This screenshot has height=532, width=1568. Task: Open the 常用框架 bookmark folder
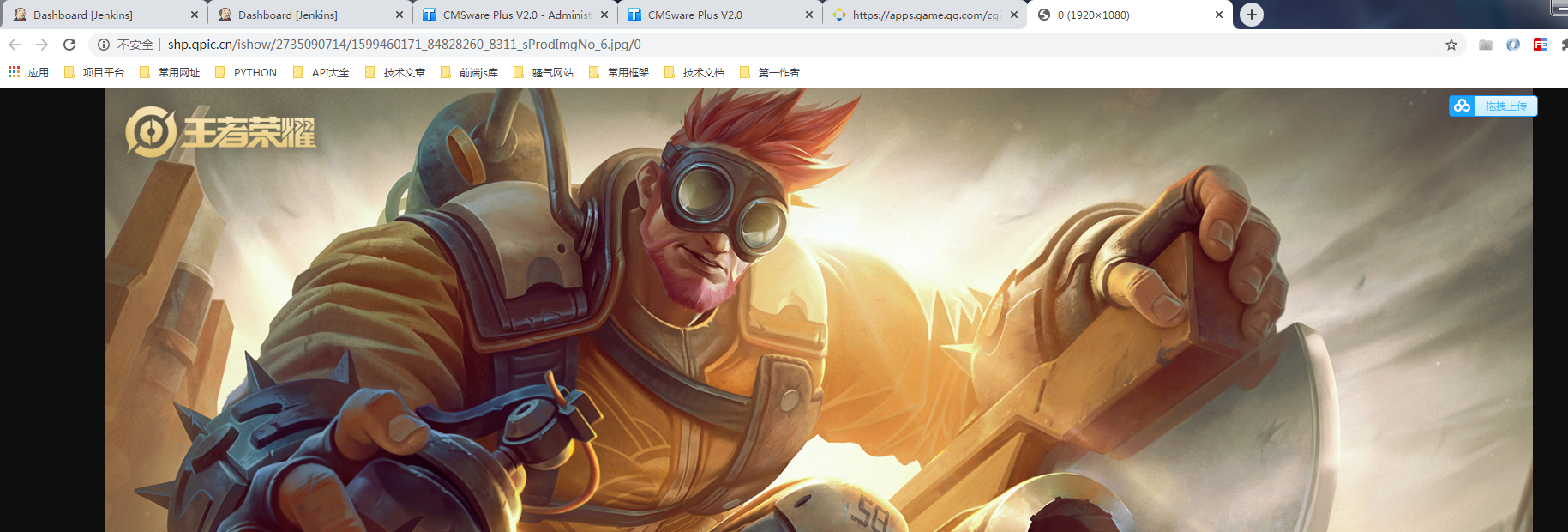point(619,72)
